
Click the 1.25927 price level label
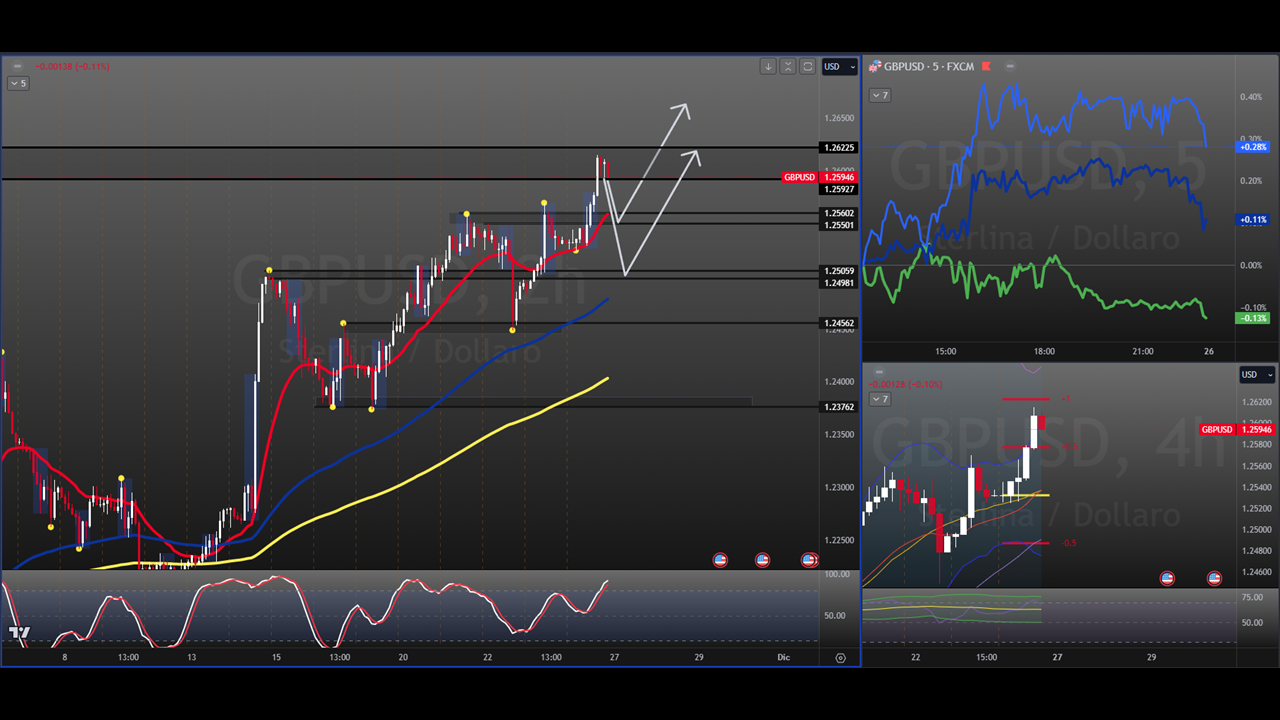coord(839,189)
